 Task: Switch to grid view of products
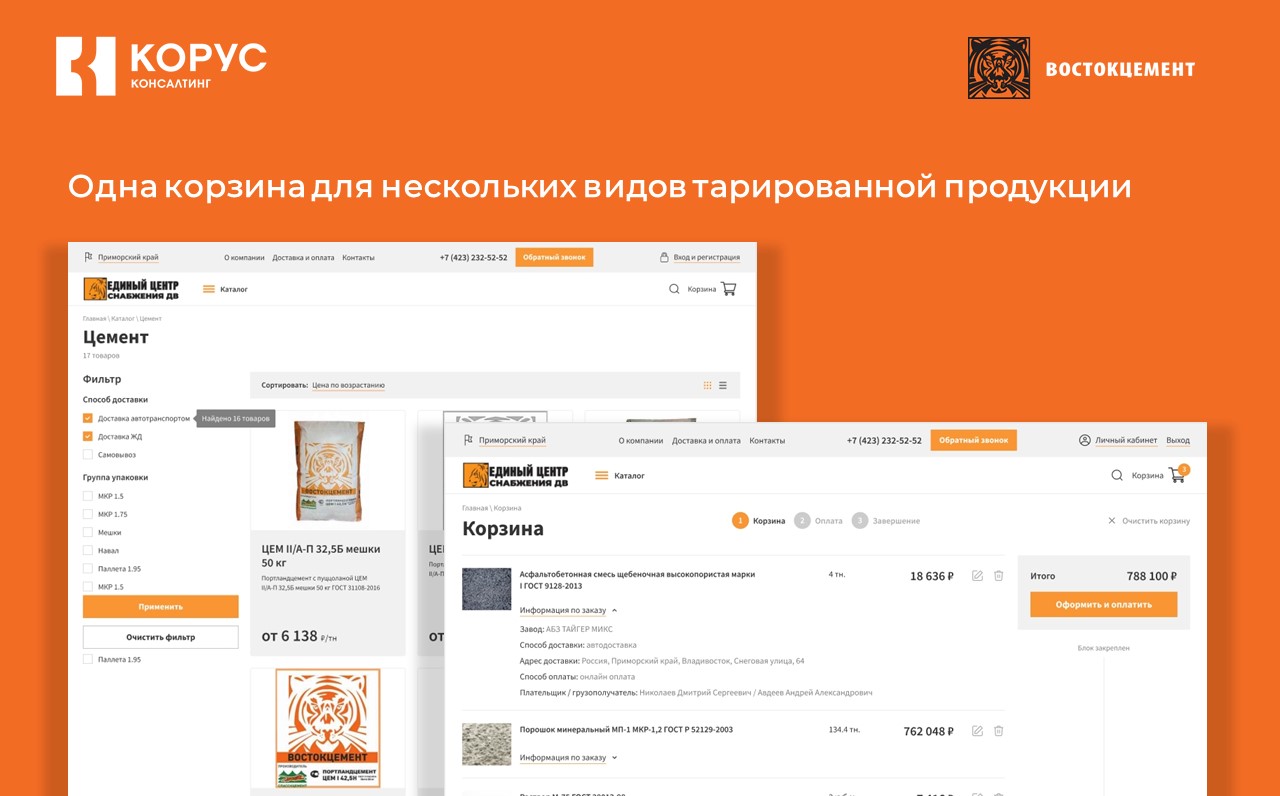tap(708, 385)
